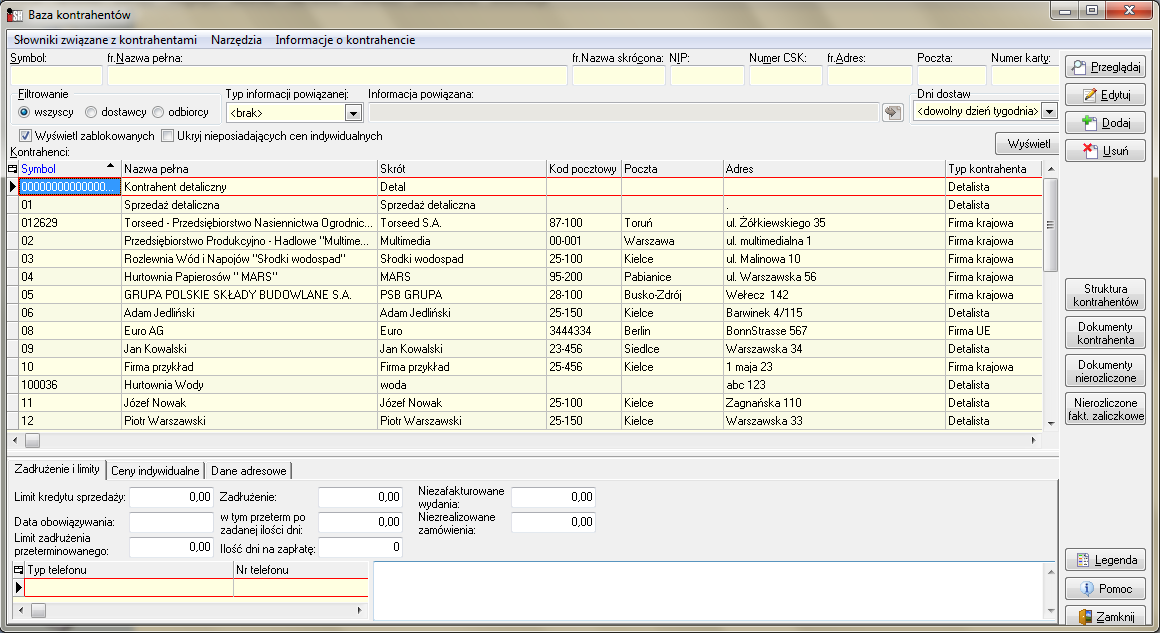1160x633 pixels.
Task: Expand the Dni dostaw dropdown
Action: [x=1049, y=112]
